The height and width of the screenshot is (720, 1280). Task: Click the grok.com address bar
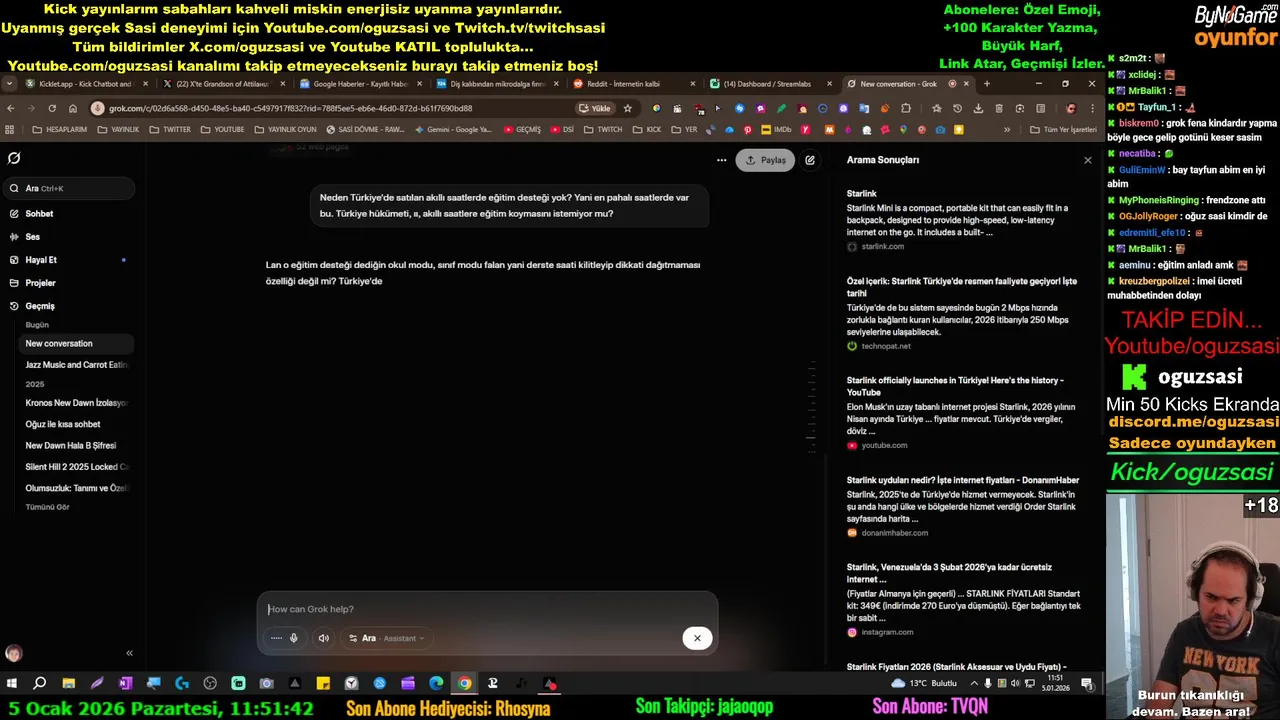330,108
